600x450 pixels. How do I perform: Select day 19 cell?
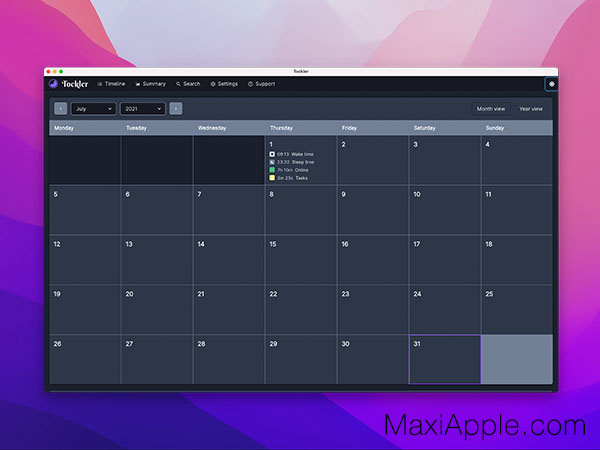point(85,310)
